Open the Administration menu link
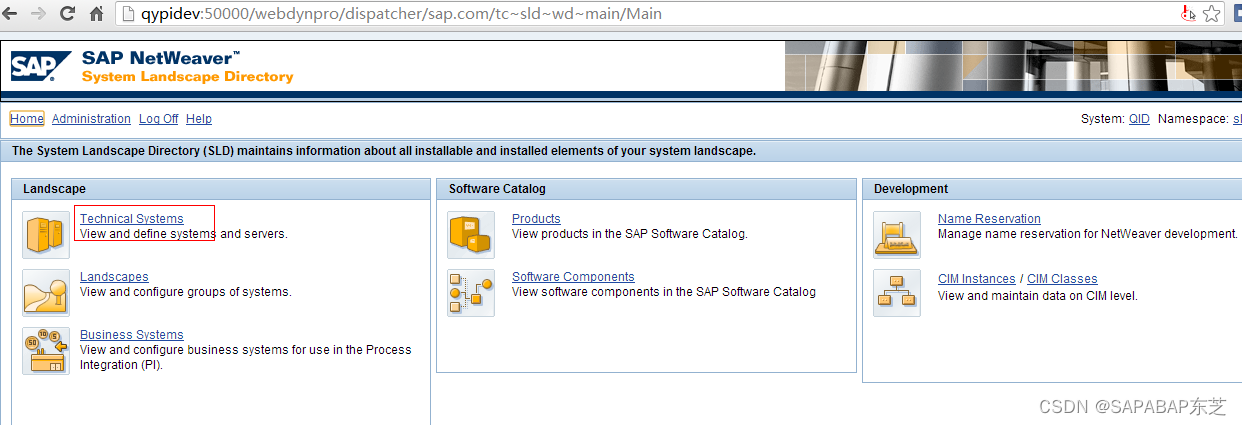1242x425 pixels. tap(91, 119)
